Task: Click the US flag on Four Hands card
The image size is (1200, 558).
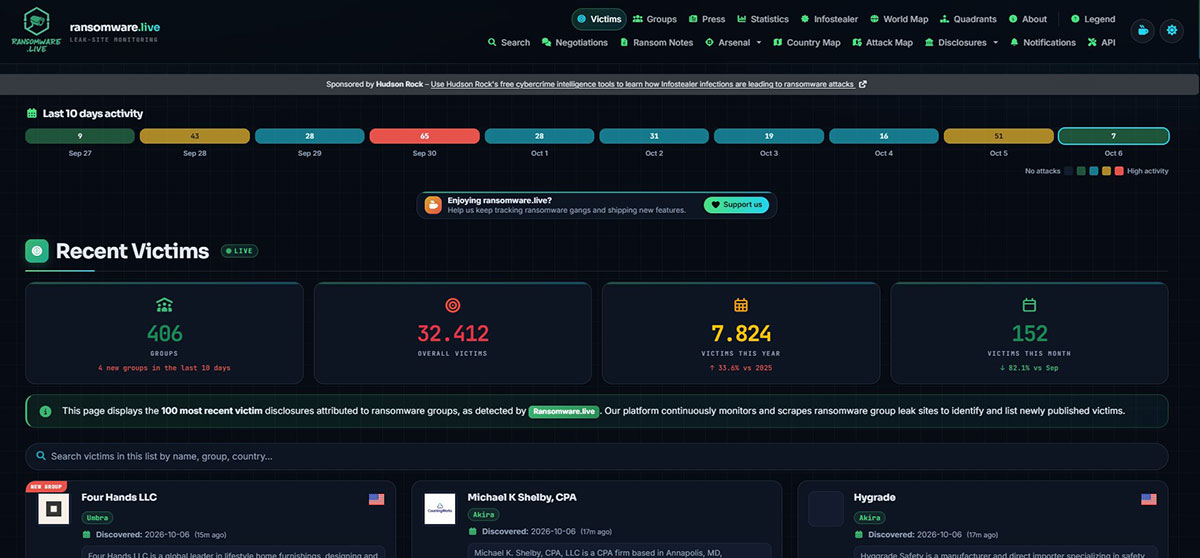Action: (377, 499)
